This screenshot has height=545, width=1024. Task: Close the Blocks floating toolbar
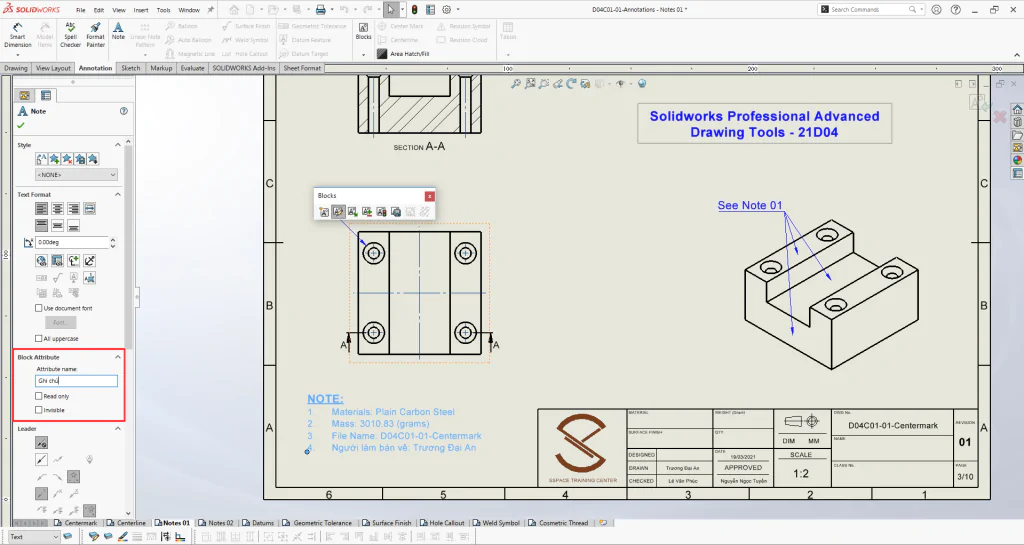pos(429,196)
